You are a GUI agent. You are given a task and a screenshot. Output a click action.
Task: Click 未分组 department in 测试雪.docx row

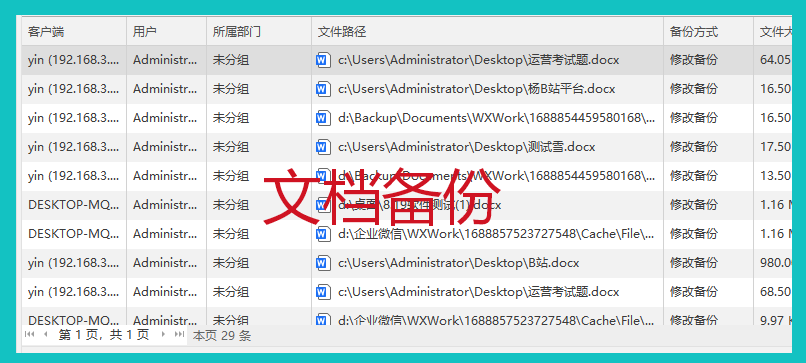pyautogui.click(x=231, y=148)
